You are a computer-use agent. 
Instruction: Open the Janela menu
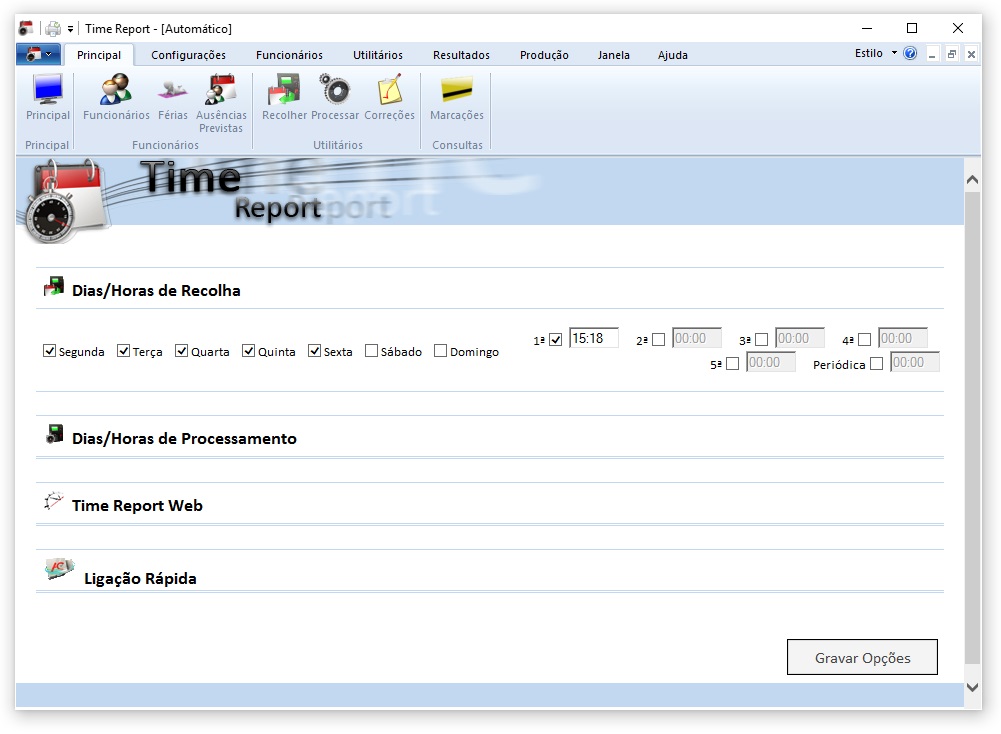(613, 55)
